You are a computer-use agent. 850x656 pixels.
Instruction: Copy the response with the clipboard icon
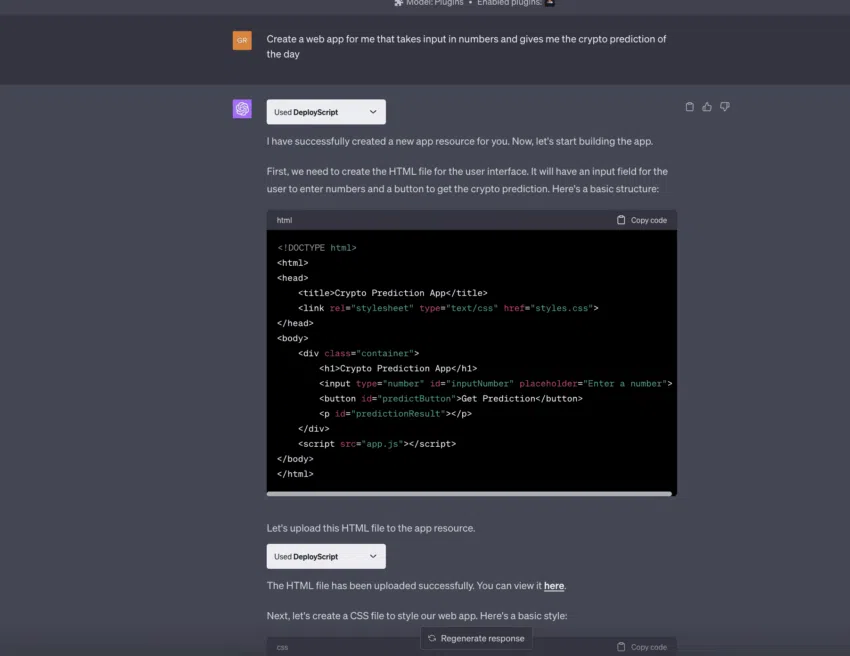pos(689,107)
